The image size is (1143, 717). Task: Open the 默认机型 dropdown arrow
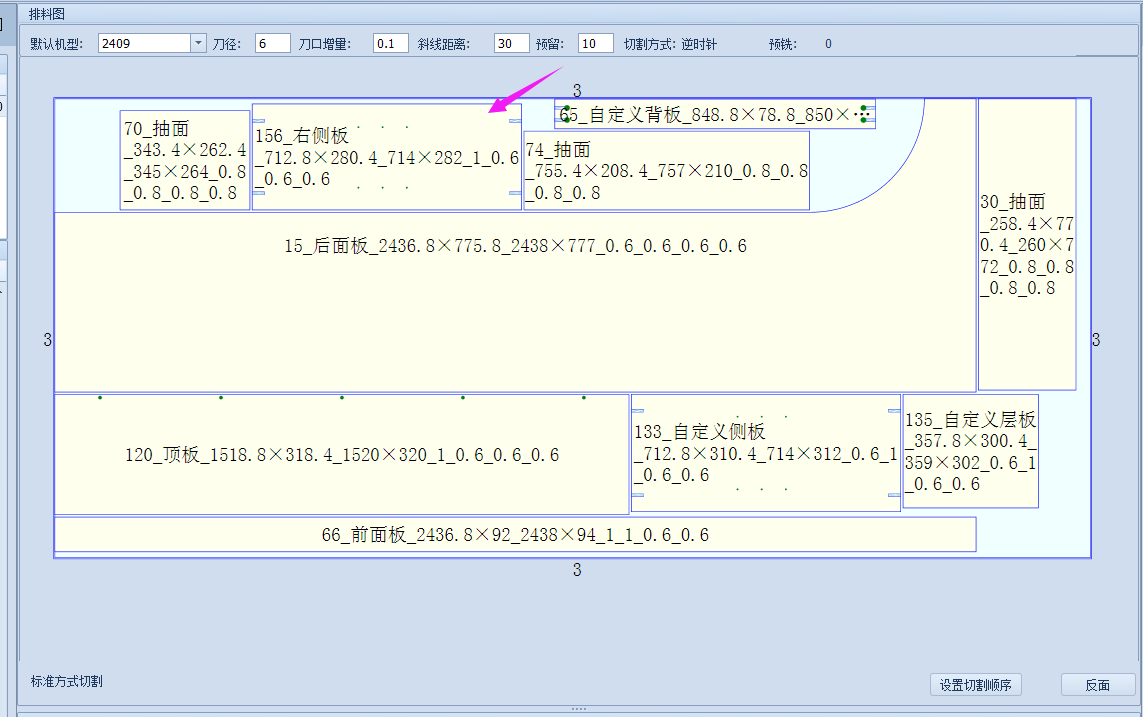tap(198, 44)
